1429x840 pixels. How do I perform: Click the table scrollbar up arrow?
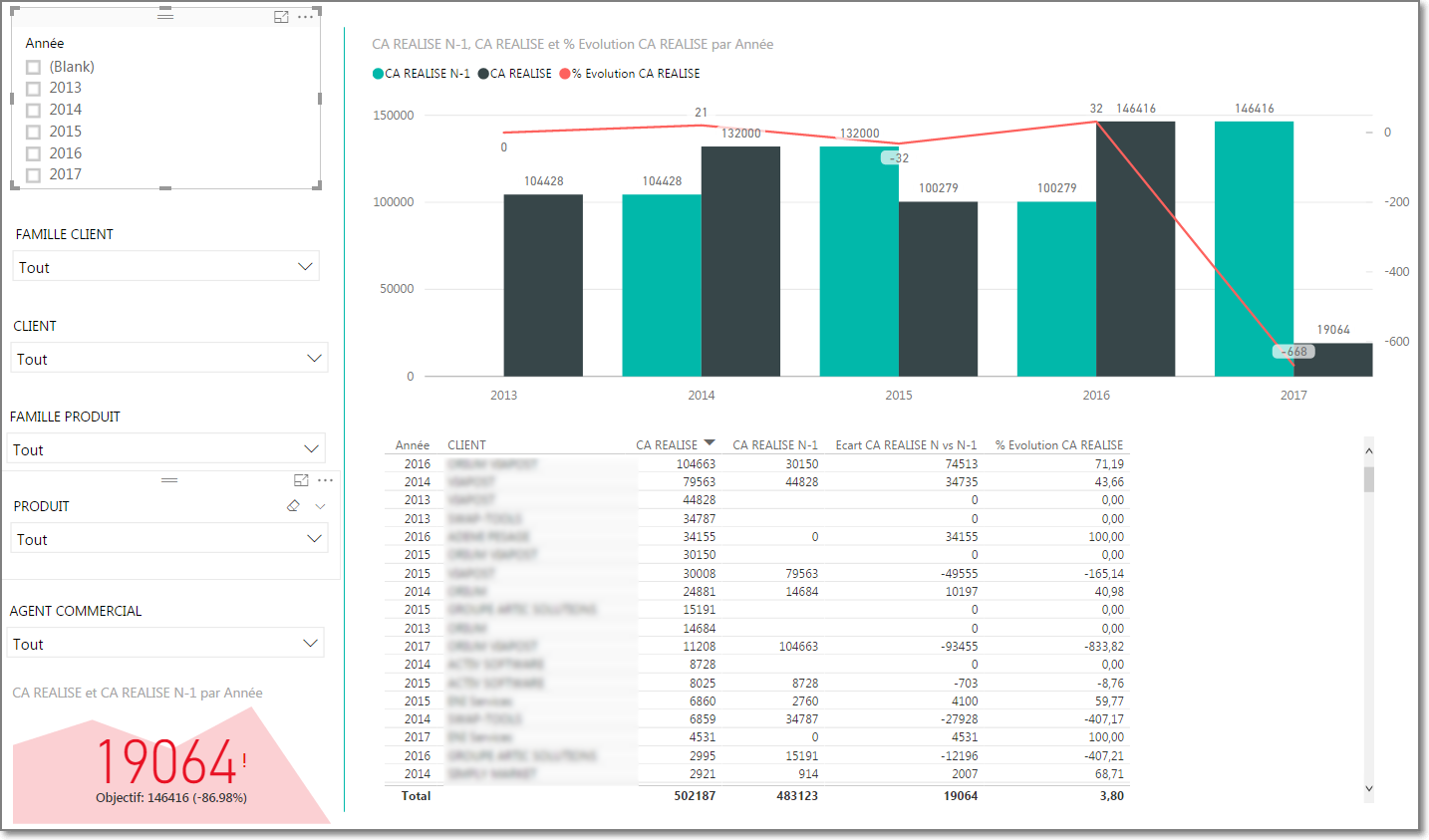tap(1369, 450)
